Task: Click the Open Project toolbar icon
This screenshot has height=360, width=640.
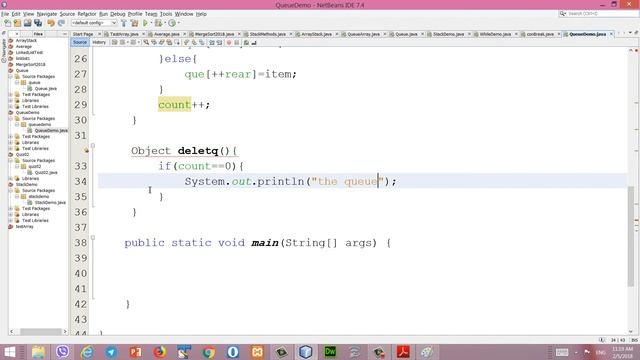Action: click(27, 23)
